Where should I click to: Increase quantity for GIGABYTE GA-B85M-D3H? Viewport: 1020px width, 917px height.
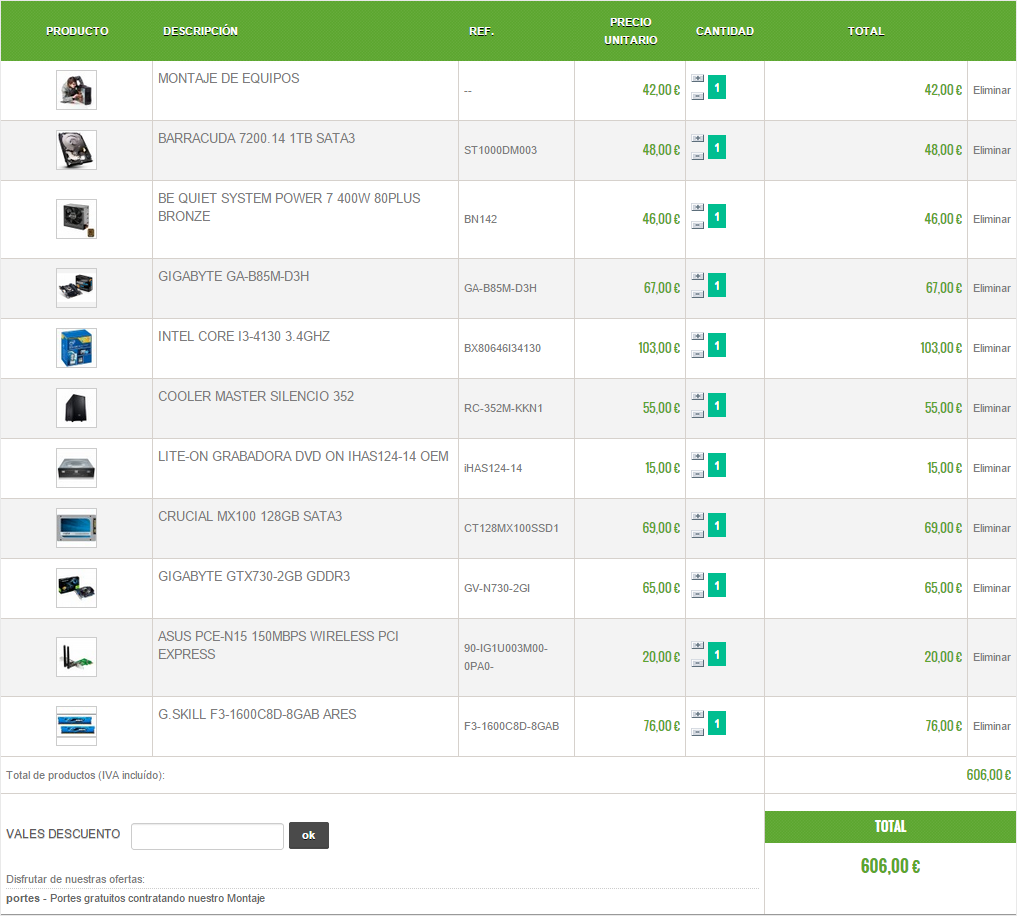(x=697, y=276)
